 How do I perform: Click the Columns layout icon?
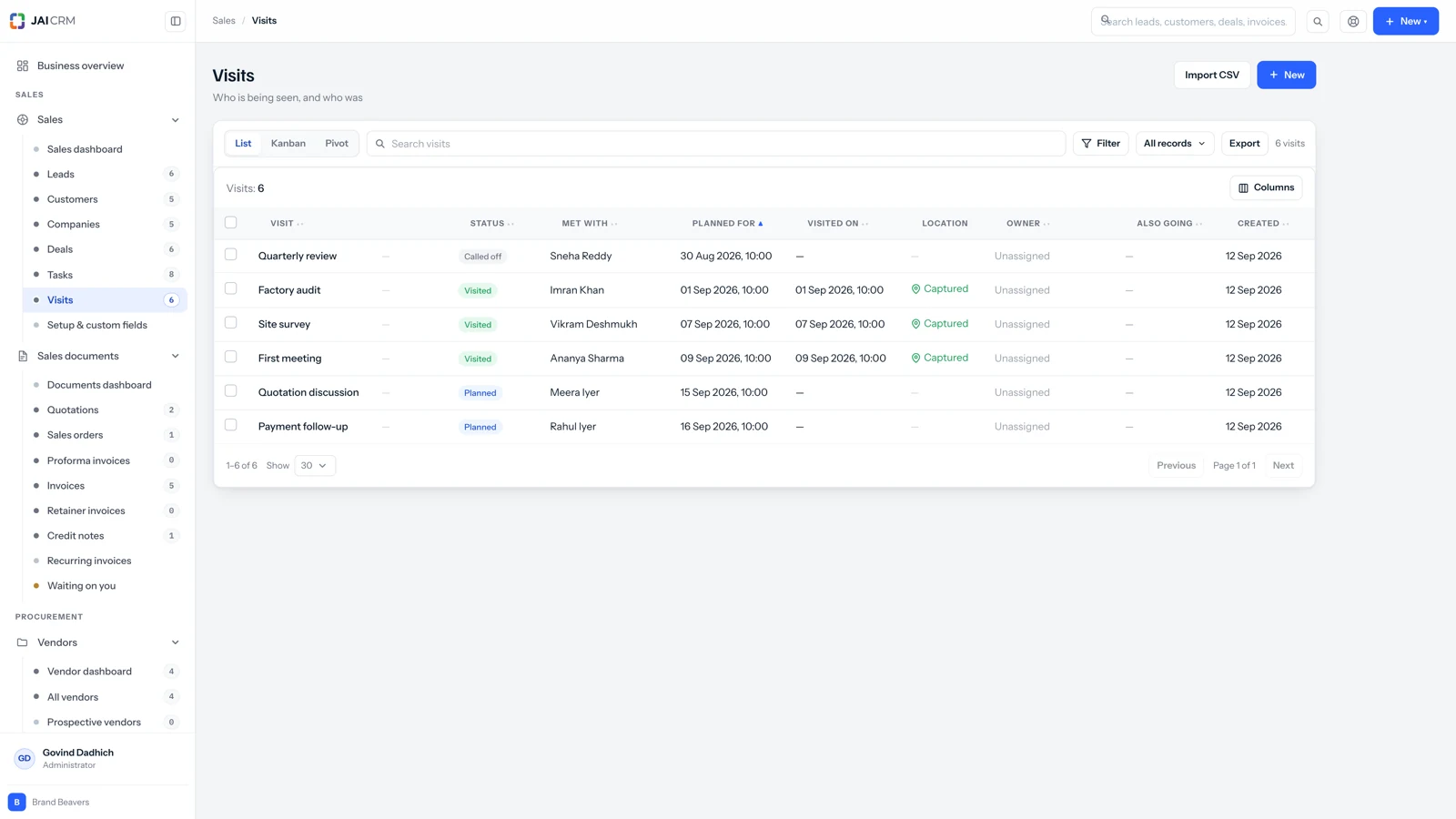[x=1243, y=187]
